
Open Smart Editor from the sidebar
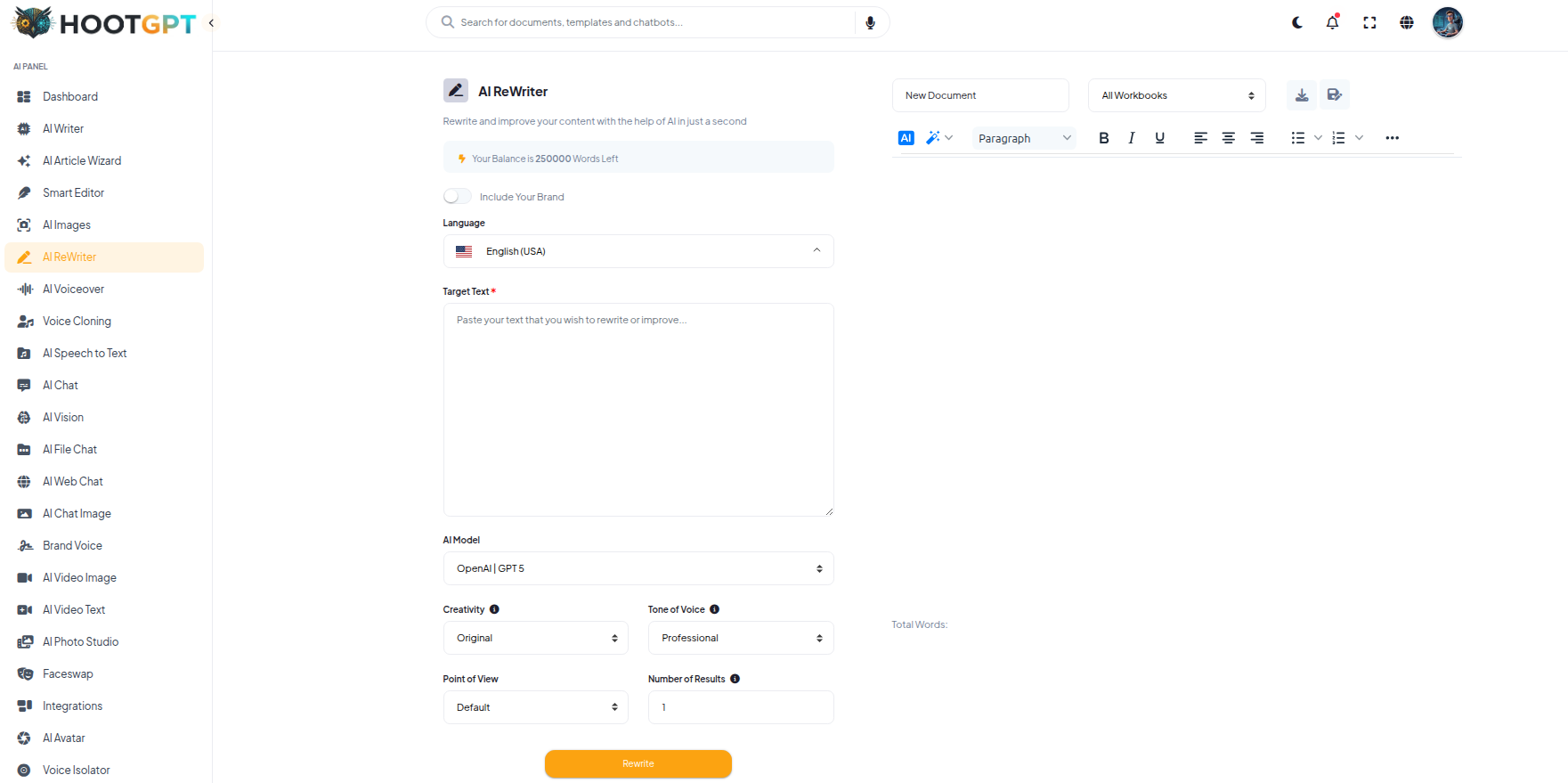pyautogui.click(x=104, y=192)
